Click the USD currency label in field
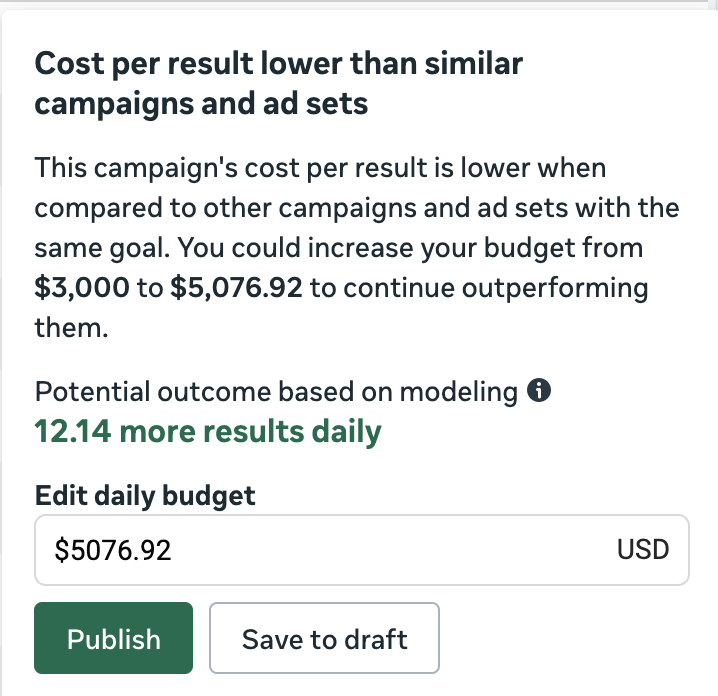Viewport: 718px width, 696px height. [643, 549]
